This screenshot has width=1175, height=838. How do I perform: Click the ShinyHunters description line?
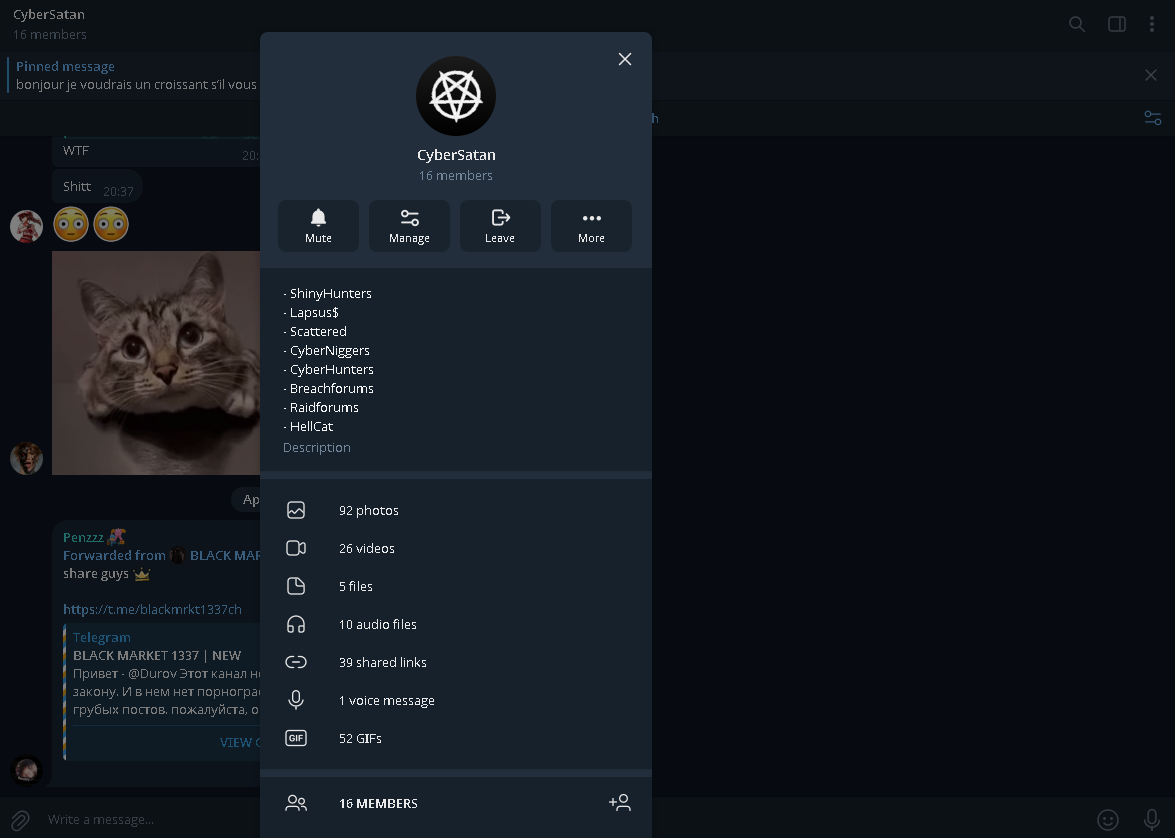pos(327,294)
